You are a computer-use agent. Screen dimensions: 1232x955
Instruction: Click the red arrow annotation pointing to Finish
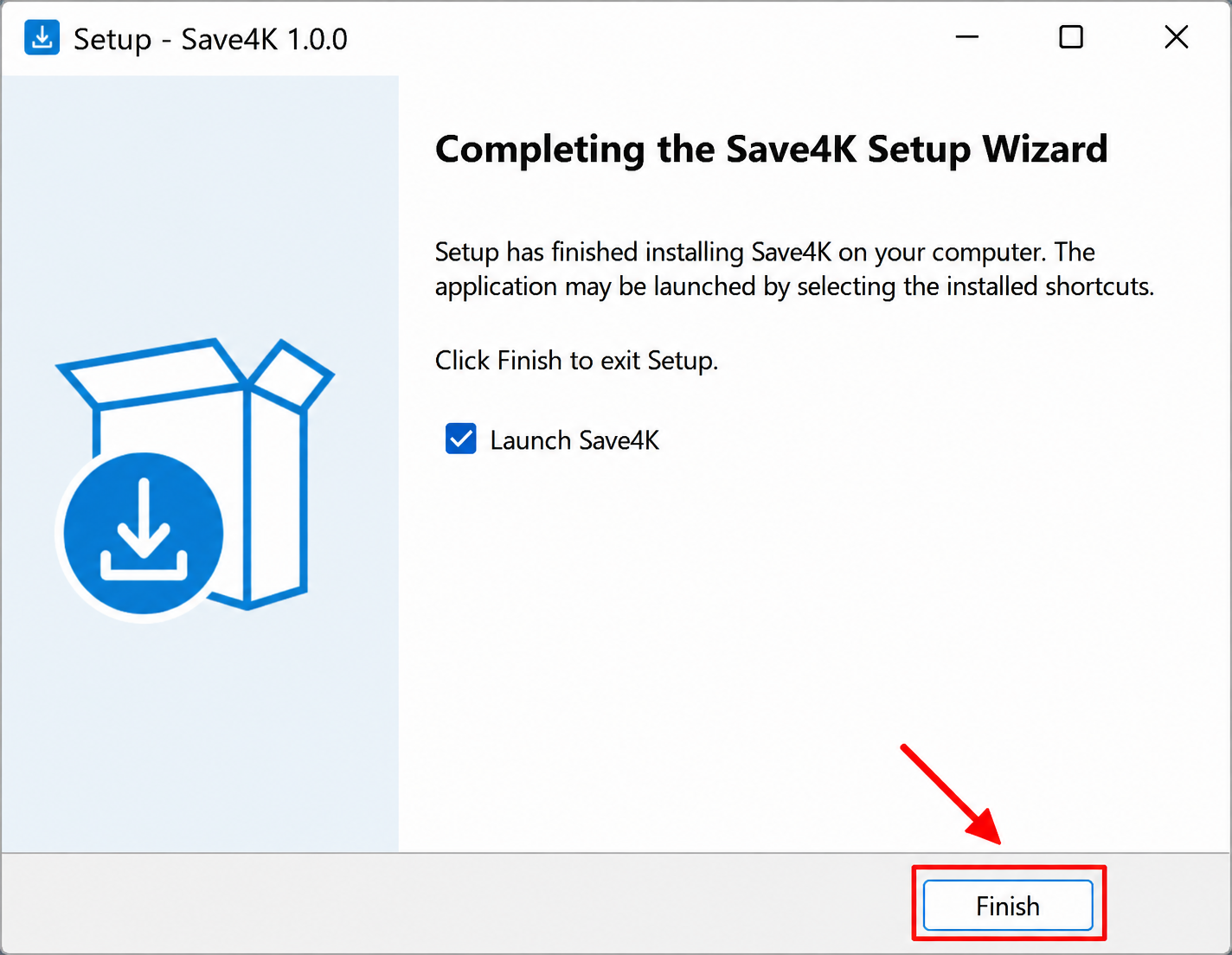click(x=951, y=793)
